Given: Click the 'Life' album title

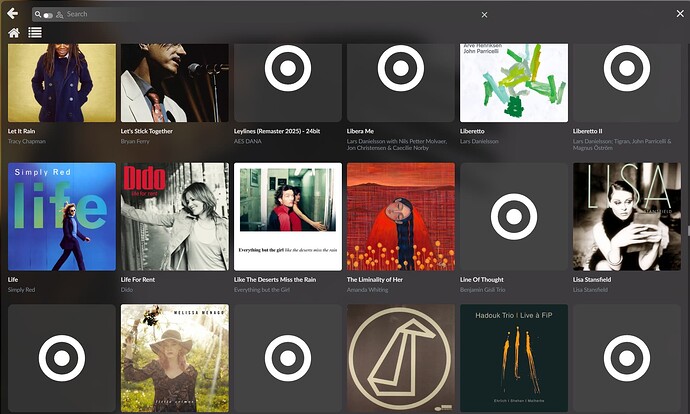Looking at the screenshot, I should pos(13,279).
